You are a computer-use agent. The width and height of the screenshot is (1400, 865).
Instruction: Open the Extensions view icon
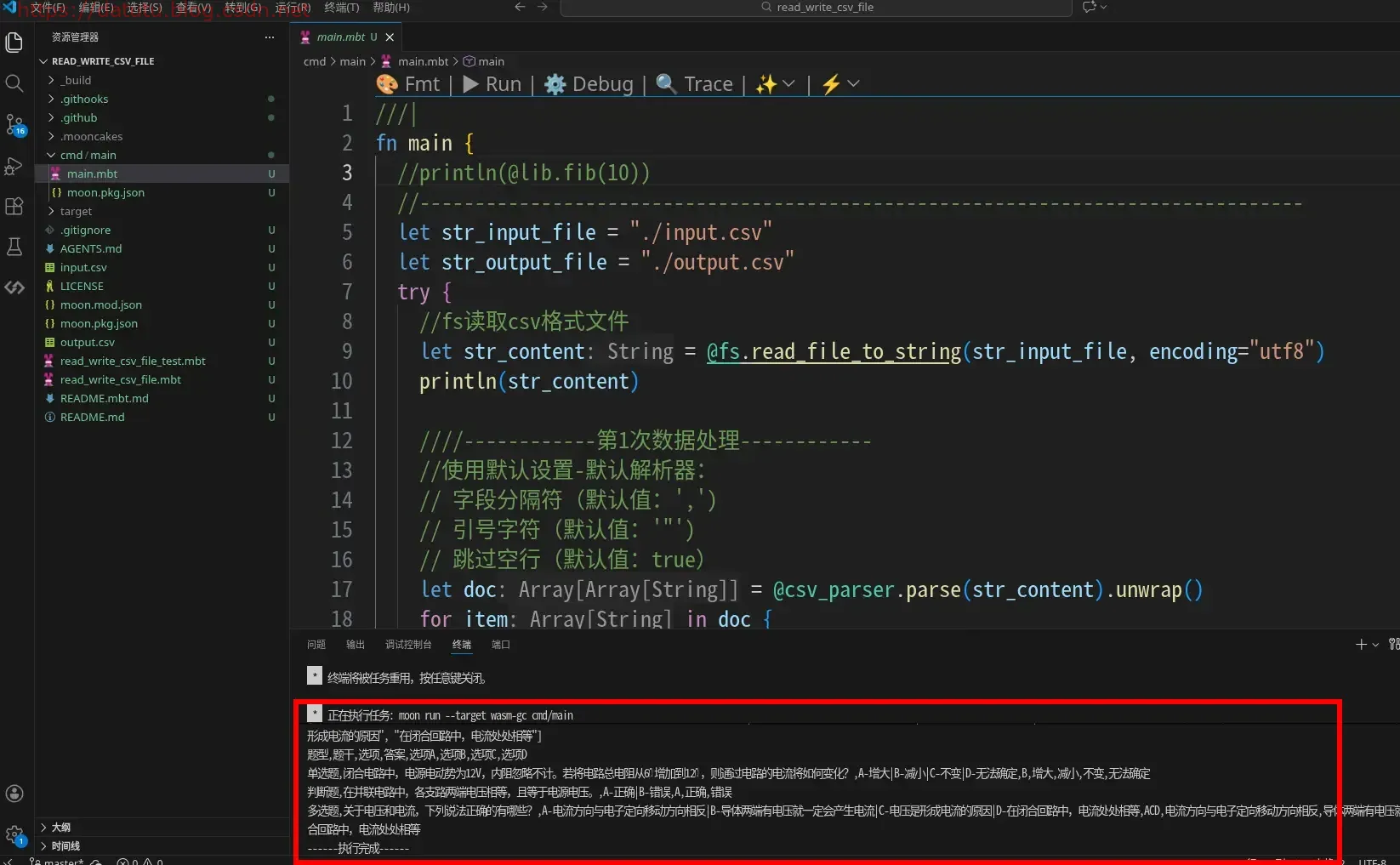pyautogui.click(x=14, y=207)
